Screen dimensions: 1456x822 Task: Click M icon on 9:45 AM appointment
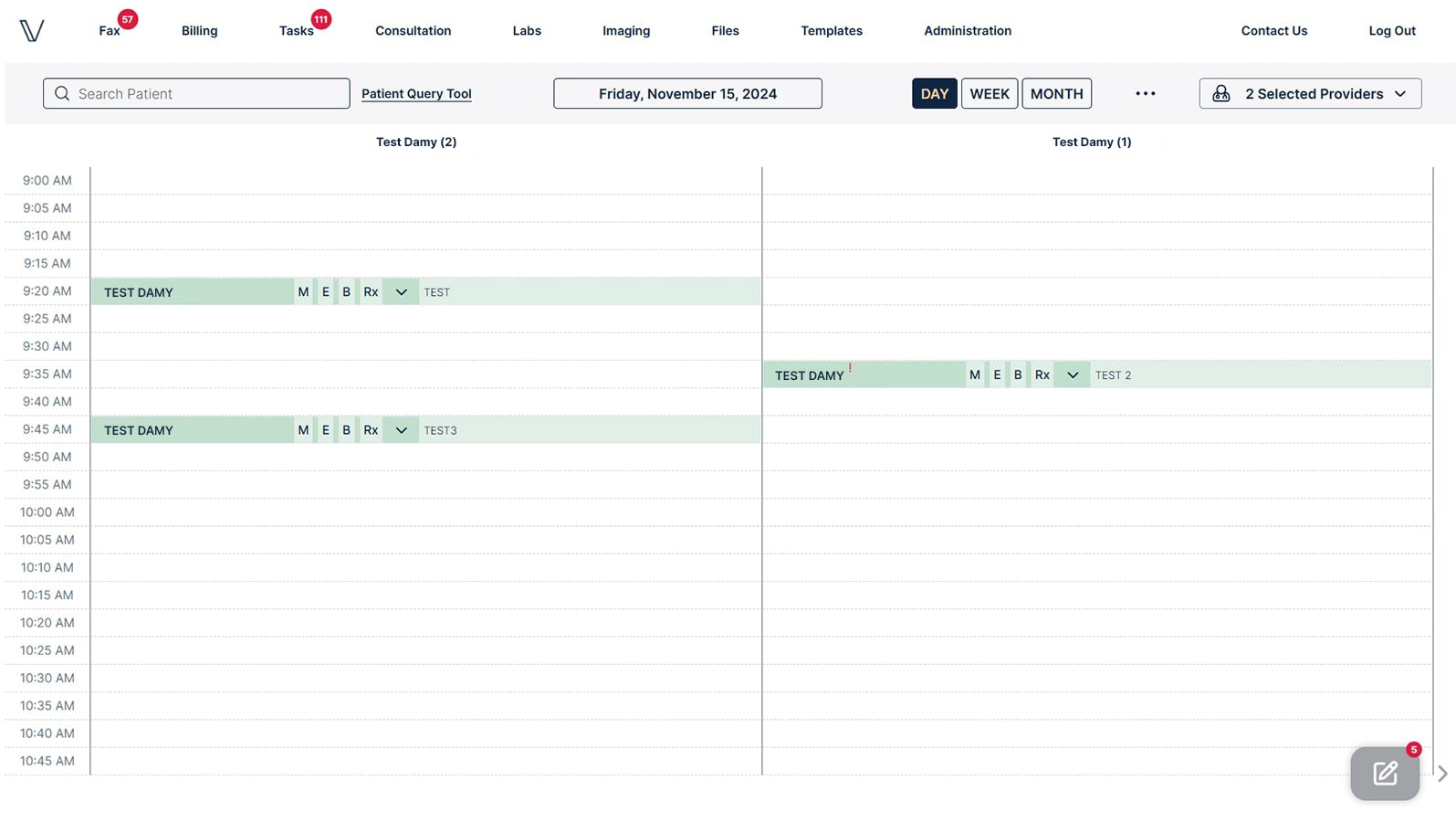pos(303,430)
